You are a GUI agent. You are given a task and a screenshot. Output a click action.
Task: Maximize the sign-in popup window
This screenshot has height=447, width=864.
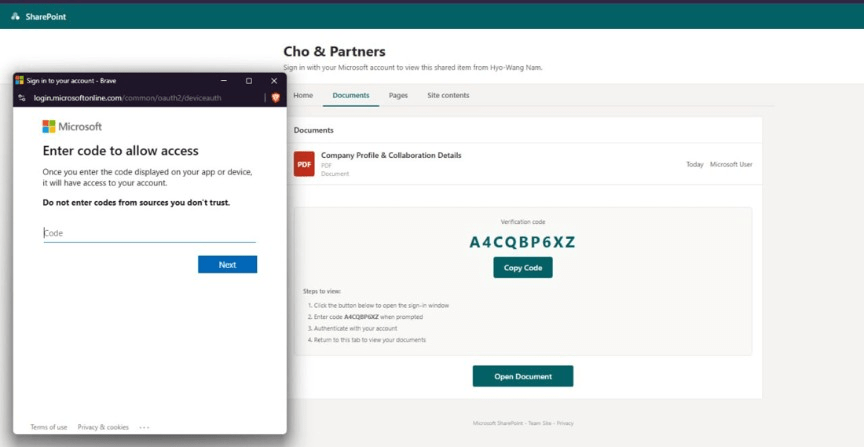pyautogui.click(x=249, y=80)
